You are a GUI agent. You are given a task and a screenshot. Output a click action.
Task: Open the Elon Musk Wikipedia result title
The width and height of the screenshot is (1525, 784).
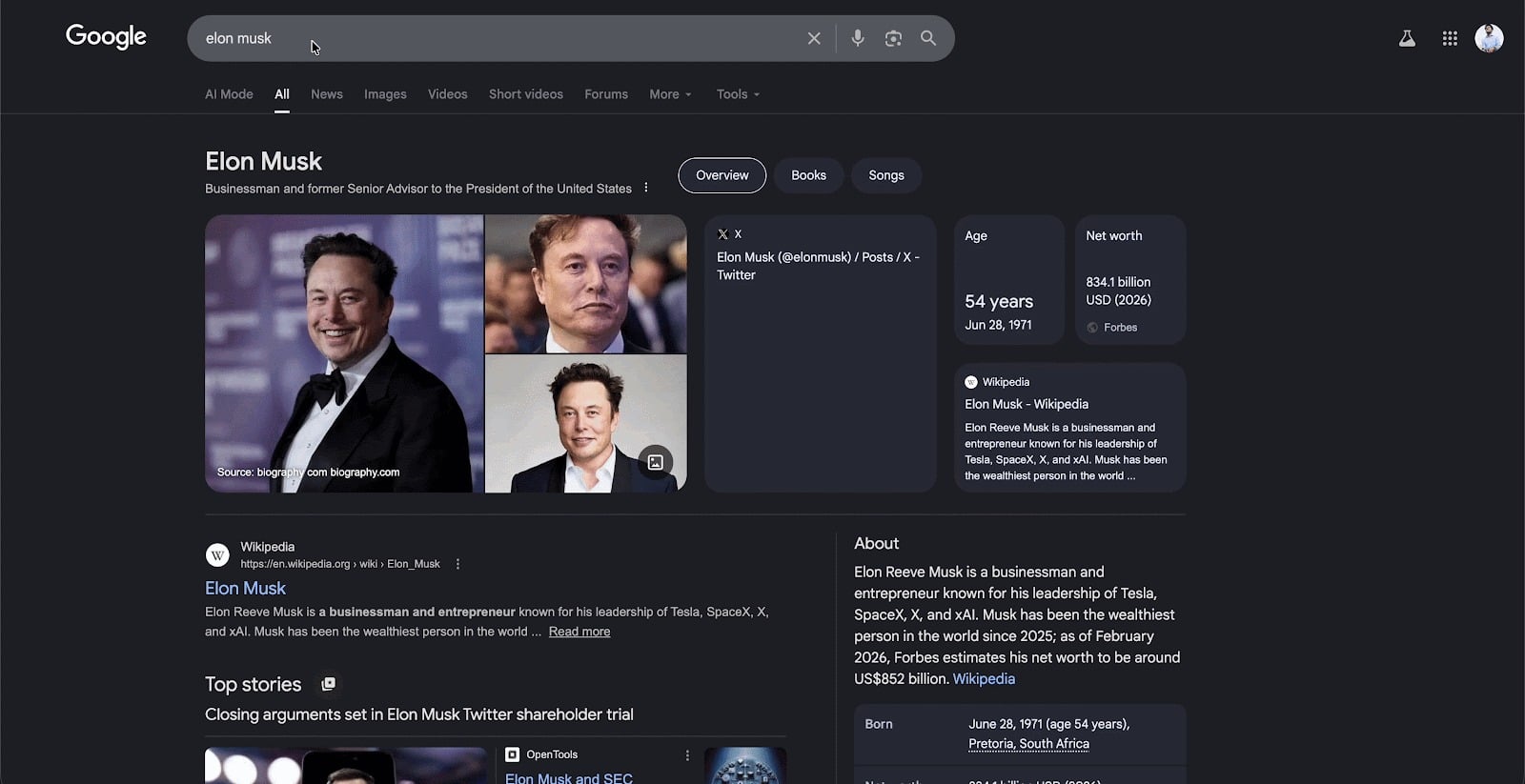(245, 589)
